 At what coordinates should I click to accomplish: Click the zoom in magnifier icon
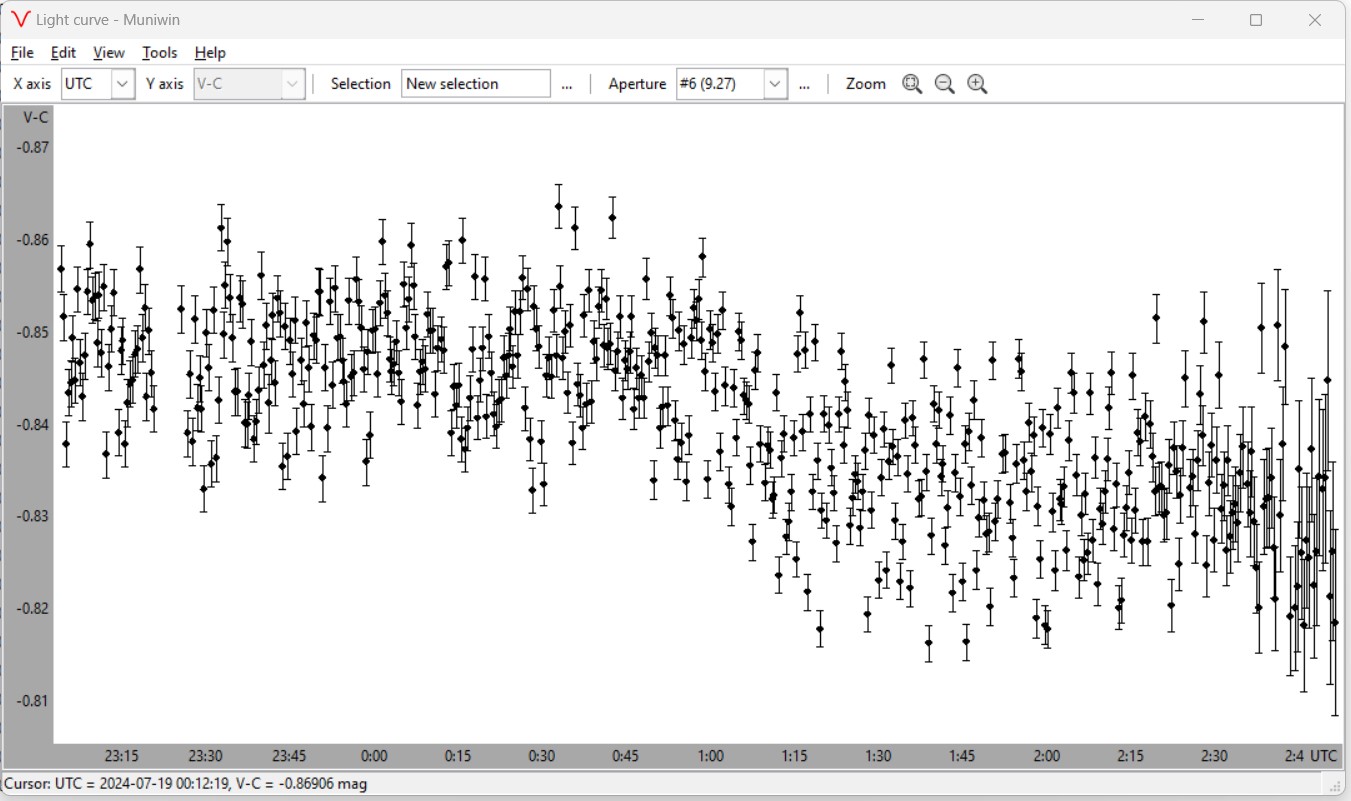coord(977,84)
